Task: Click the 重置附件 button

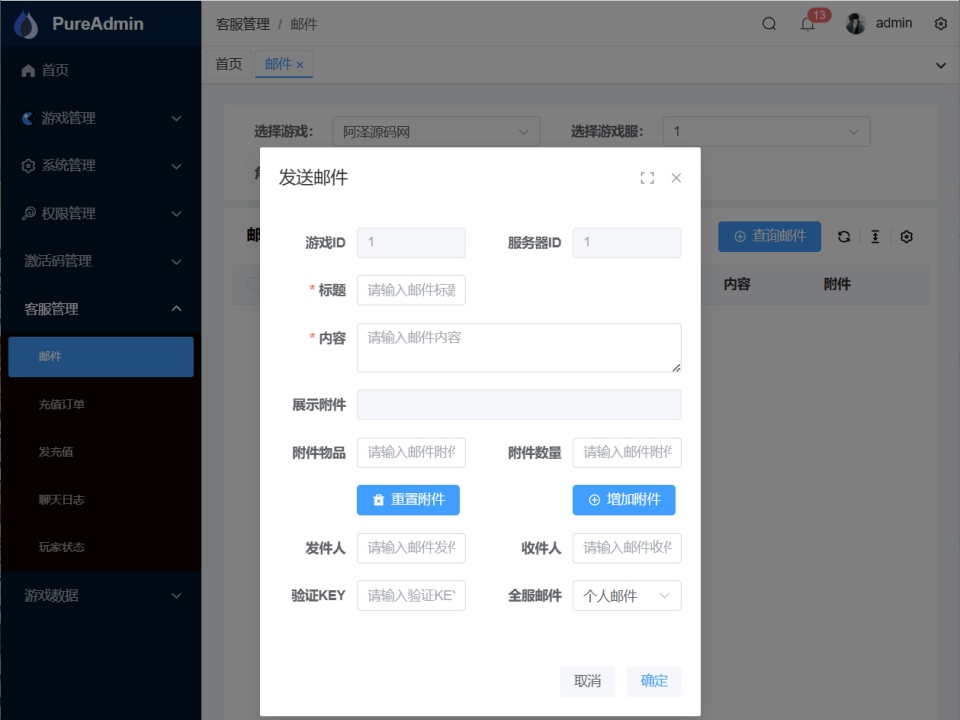Action: [408, 500]
